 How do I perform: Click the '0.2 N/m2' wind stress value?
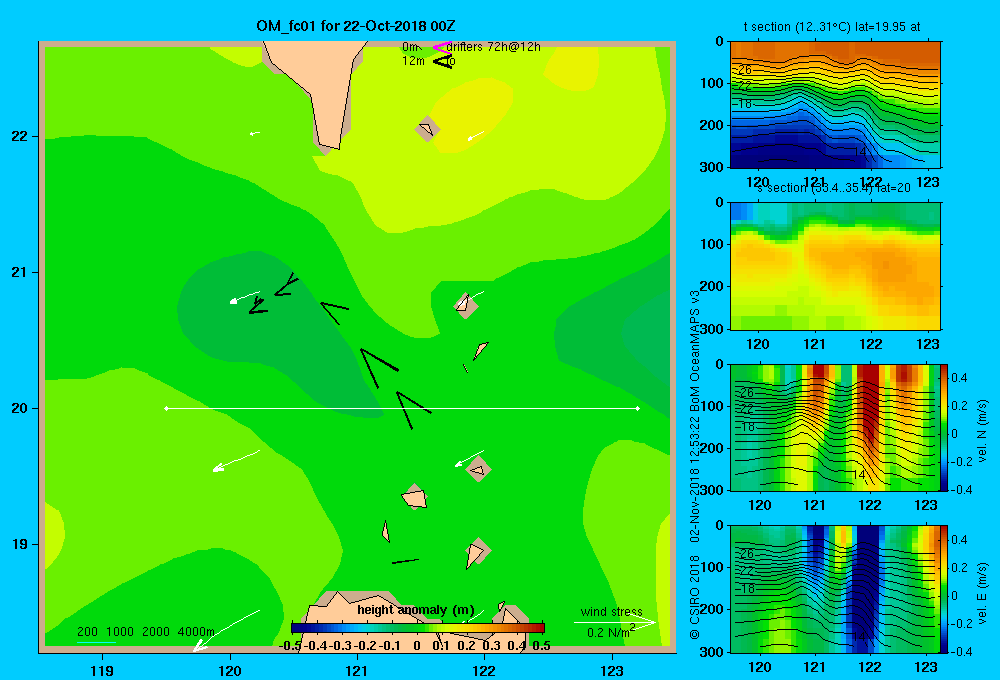point(611,632)
